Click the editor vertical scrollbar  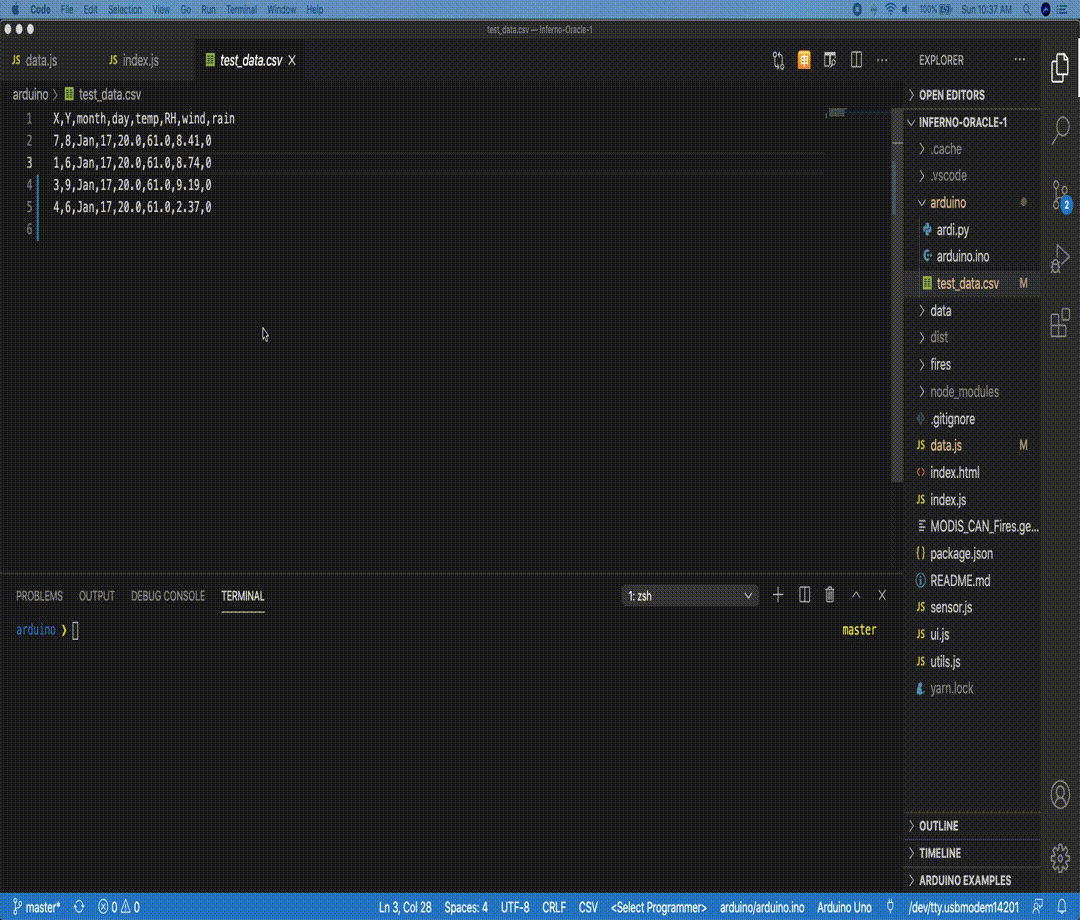tap(897, 296)
